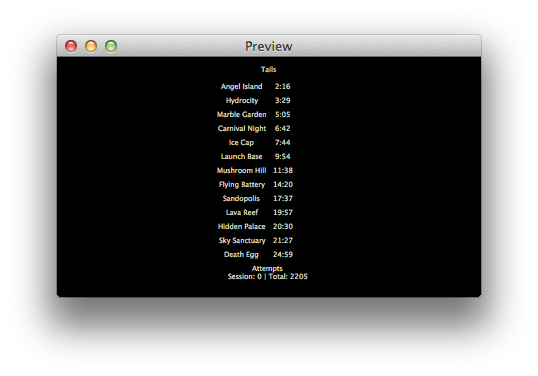Select the Marble Garden split

coord(254,115)
